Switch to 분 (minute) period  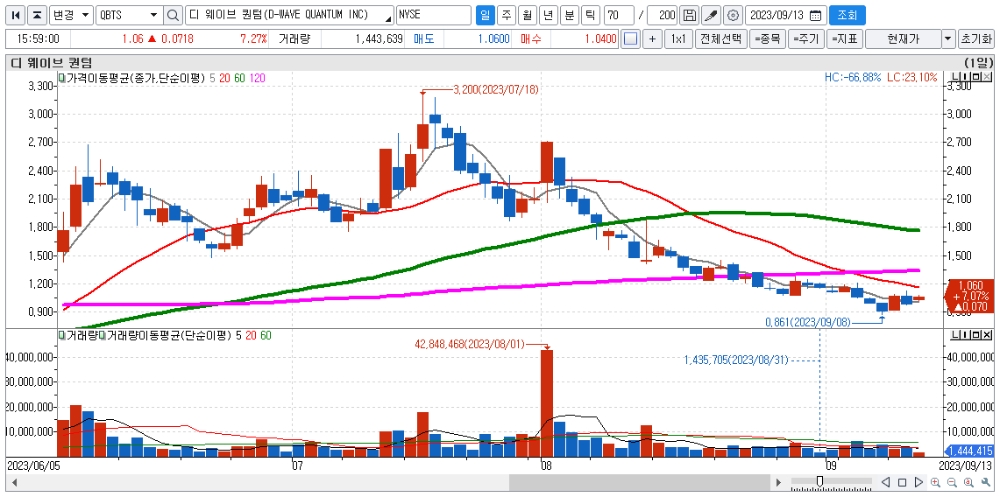click(570, 15)
